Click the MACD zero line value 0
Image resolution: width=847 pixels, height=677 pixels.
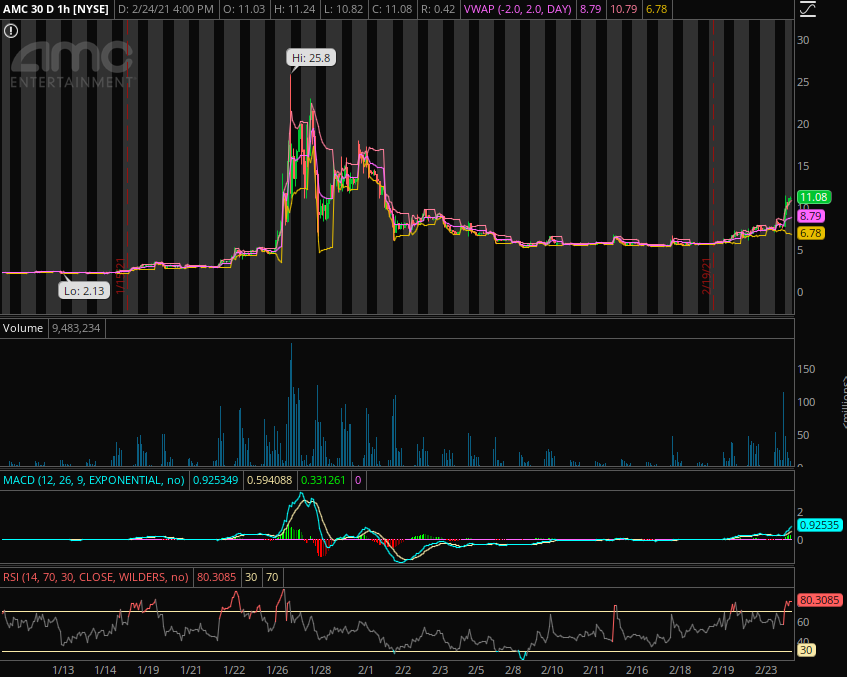click(358, 480)
